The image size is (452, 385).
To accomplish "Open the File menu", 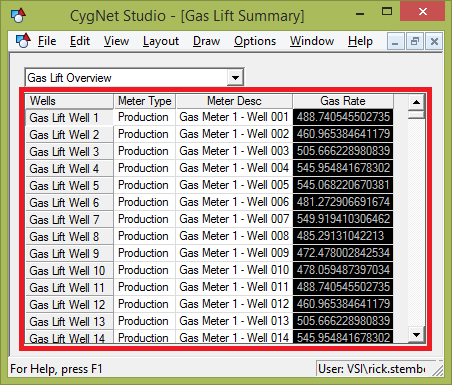I will pos(47,41).
